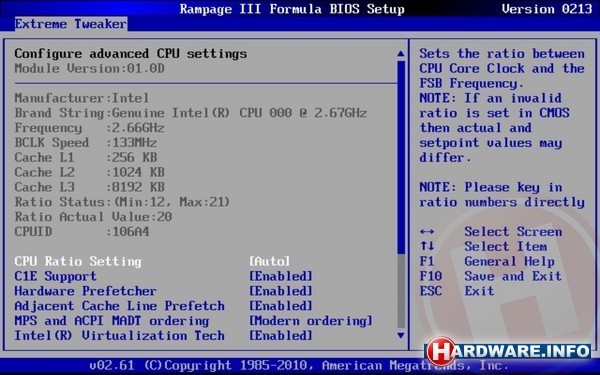600x375 pixels.
Task: Click the left-right arrows key icon
Action: [427, 232]
